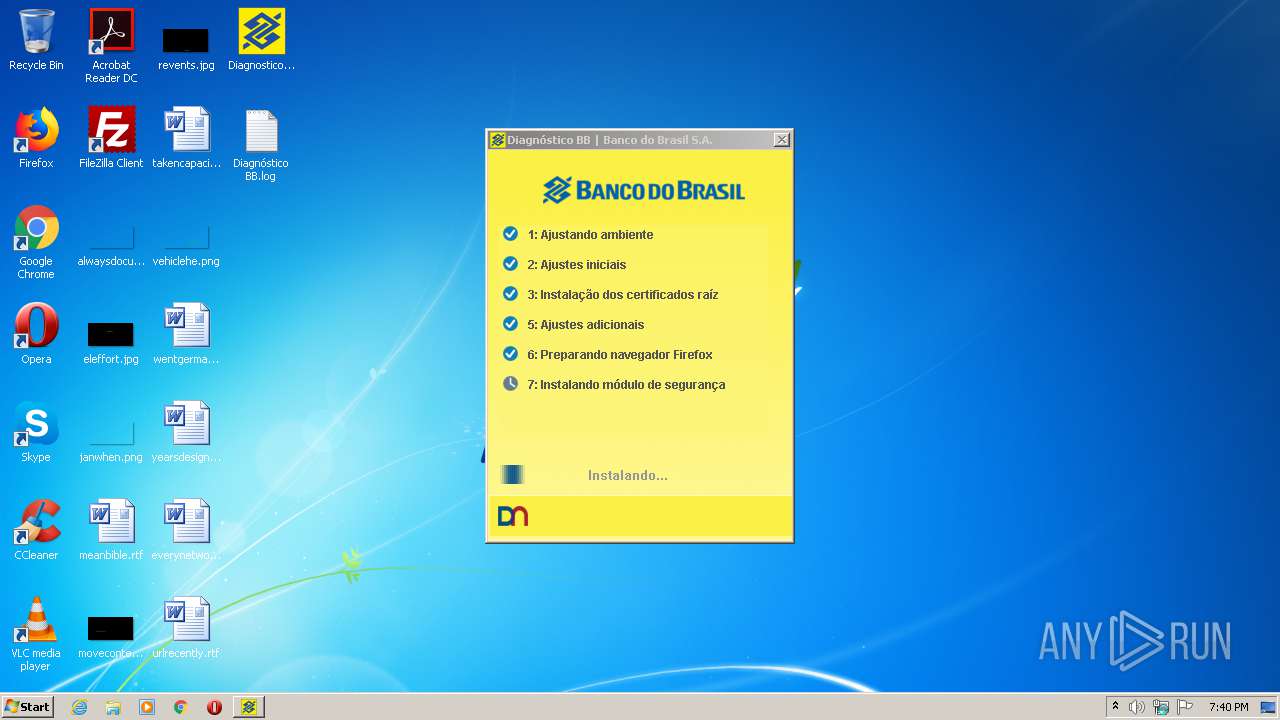
Task: Launch Skype desktop shortcut
Action: tap(36, 432)
